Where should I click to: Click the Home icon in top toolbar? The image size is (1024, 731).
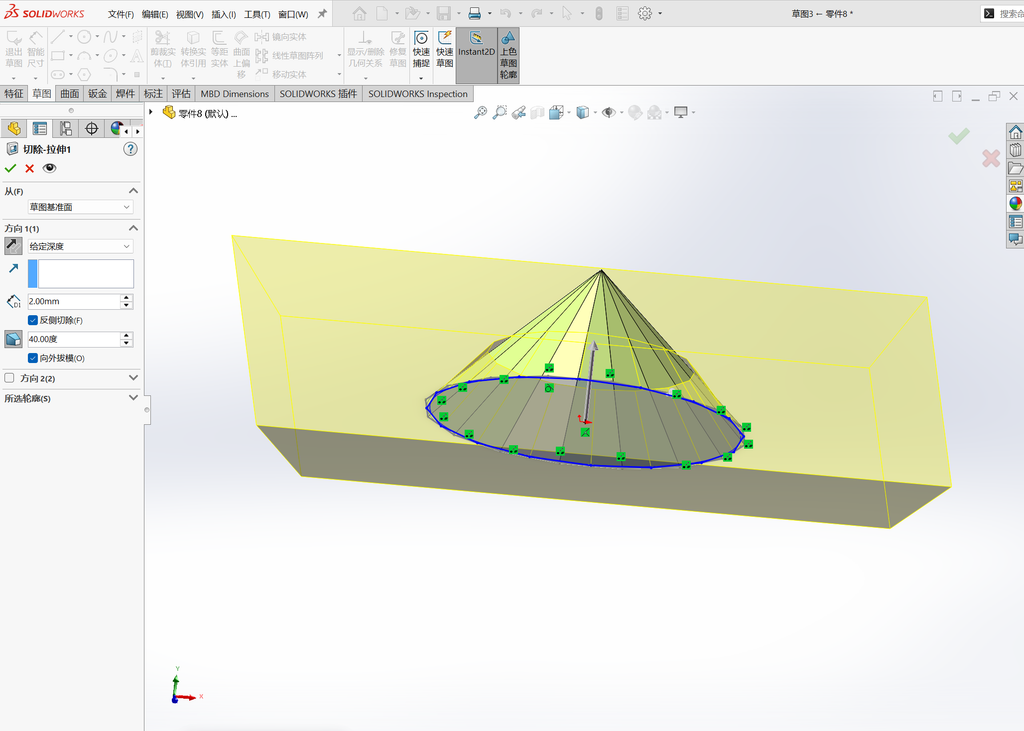359,14
